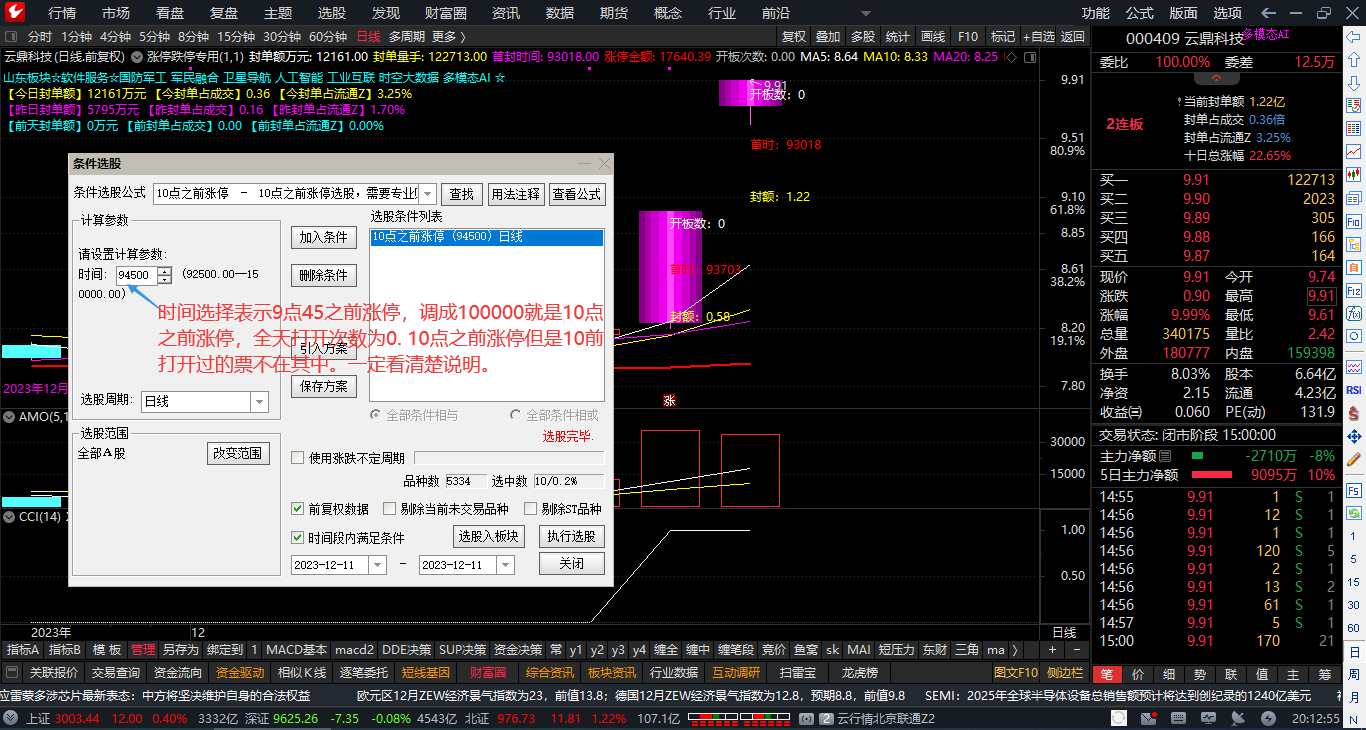Image resolution: width=1366 pixels, height=730 pixels.
Task: Click the 时间 parameter input field
Action: click(x=136, y=275)
